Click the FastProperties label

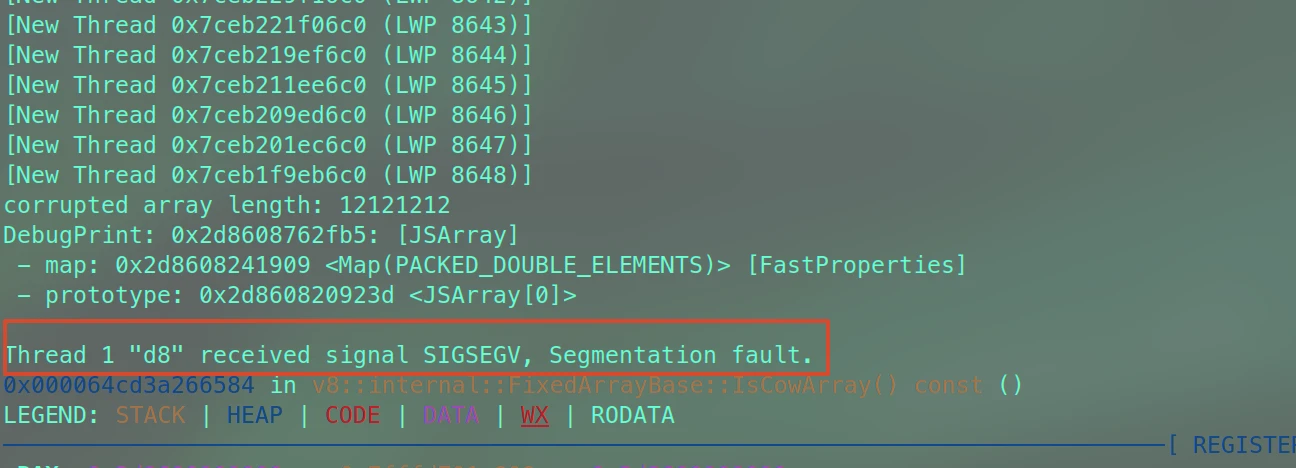pyautogui.click(x=857, y=265)
